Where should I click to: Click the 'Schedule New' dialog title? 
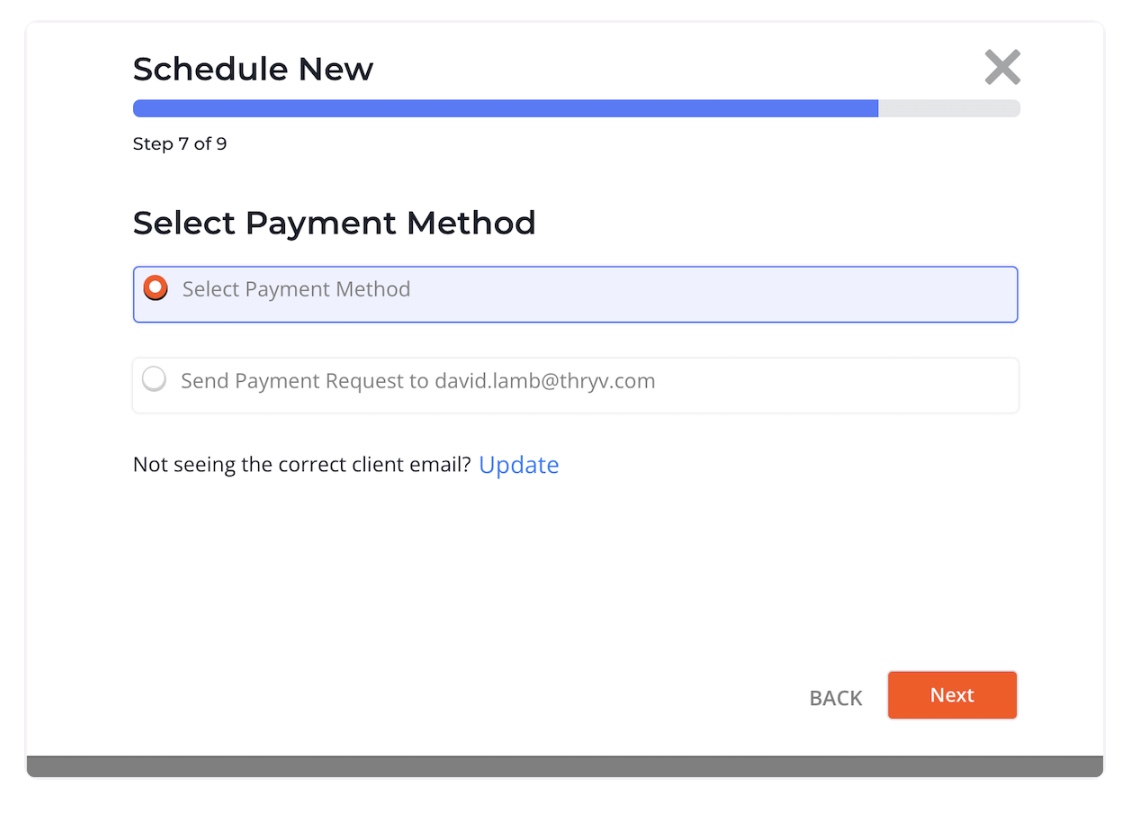[x=253, y=69]
